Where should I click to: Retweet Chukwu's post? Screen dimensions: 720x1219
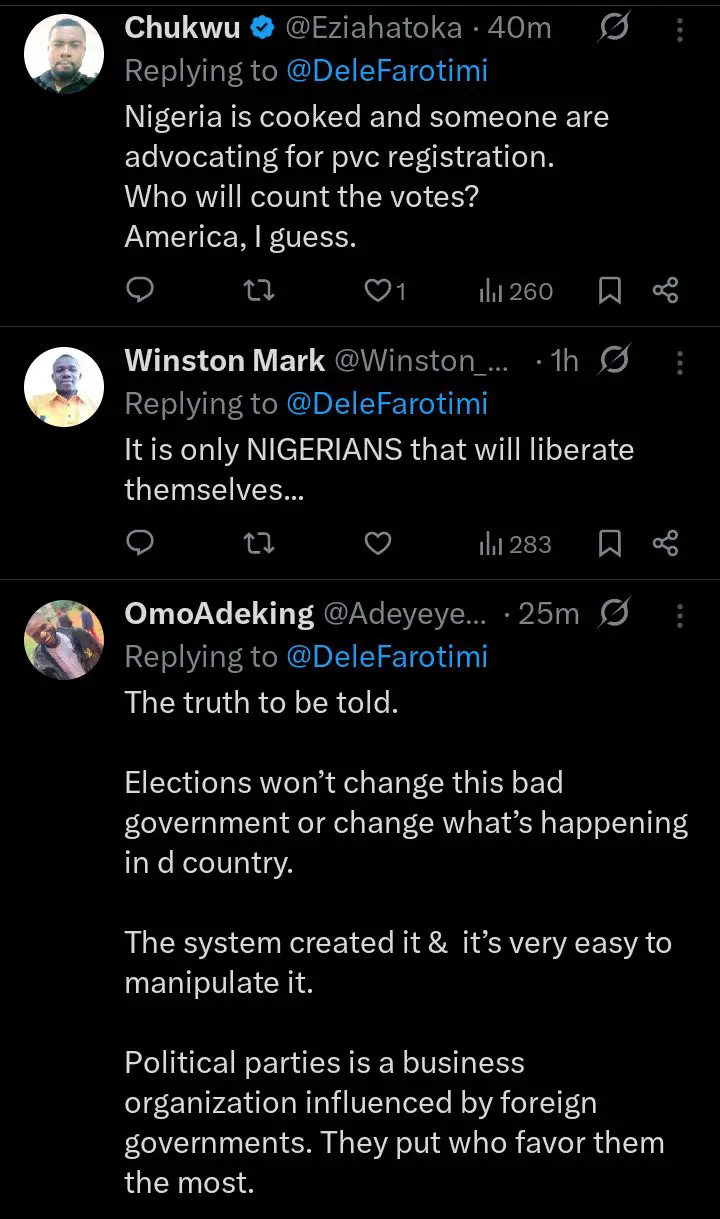(259, 291)
